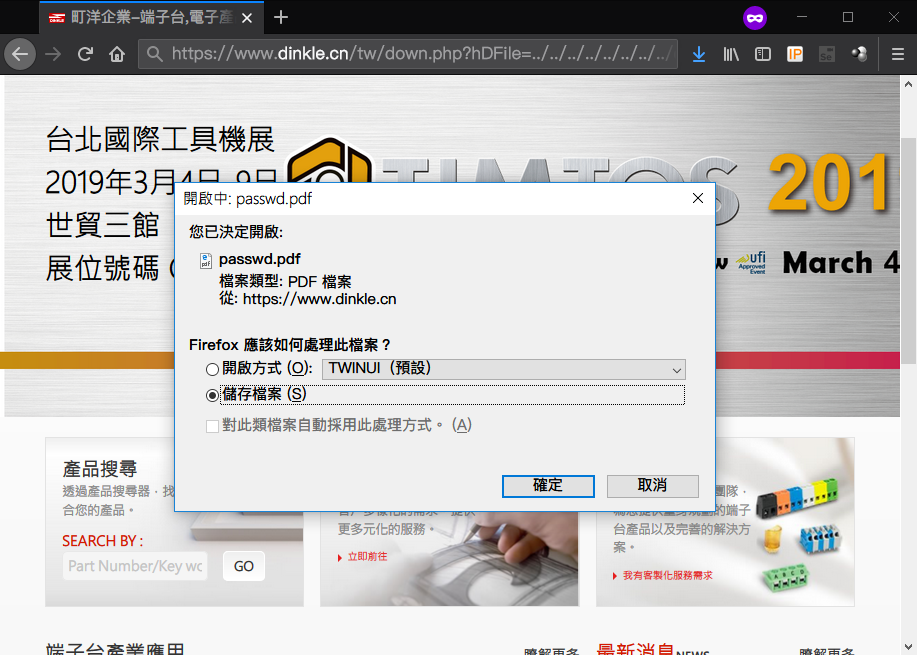Click the Part Number/Key word search field
The width and height of the screenshot is (917, 655).
coord(135,566)
